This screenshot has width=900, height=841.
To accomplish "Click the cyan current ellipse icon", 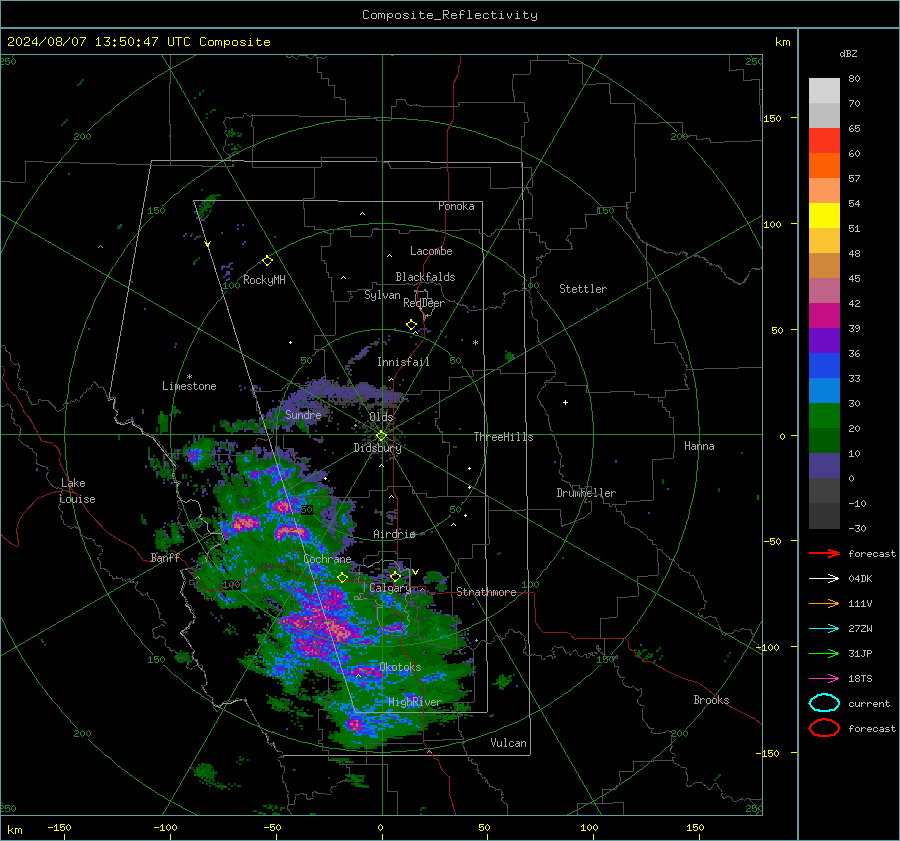I will click(x=824, y=703).
